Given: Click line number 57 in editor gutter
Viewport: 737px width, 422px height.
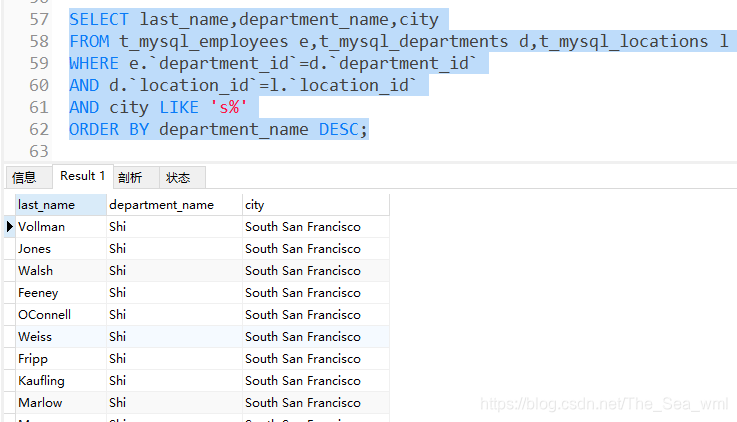Looking at the screenshot, I should pyautogui.click(x=39, y=19).
